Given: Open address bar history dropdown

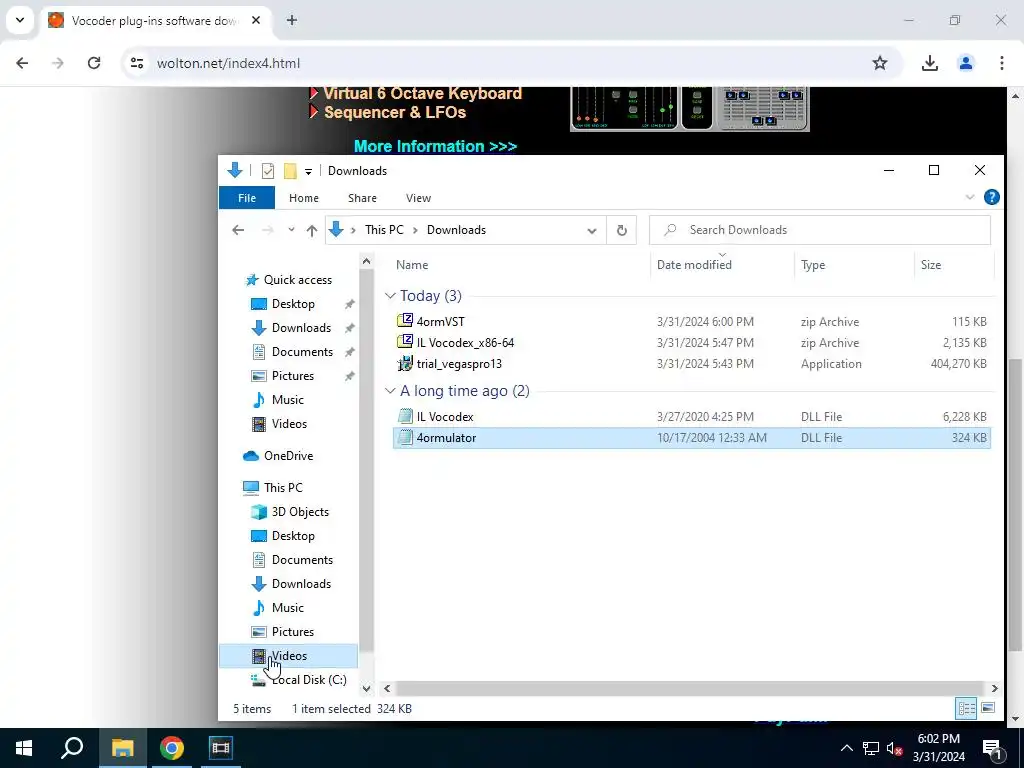Looking at the screenshot, I should [x=592, y=231].
